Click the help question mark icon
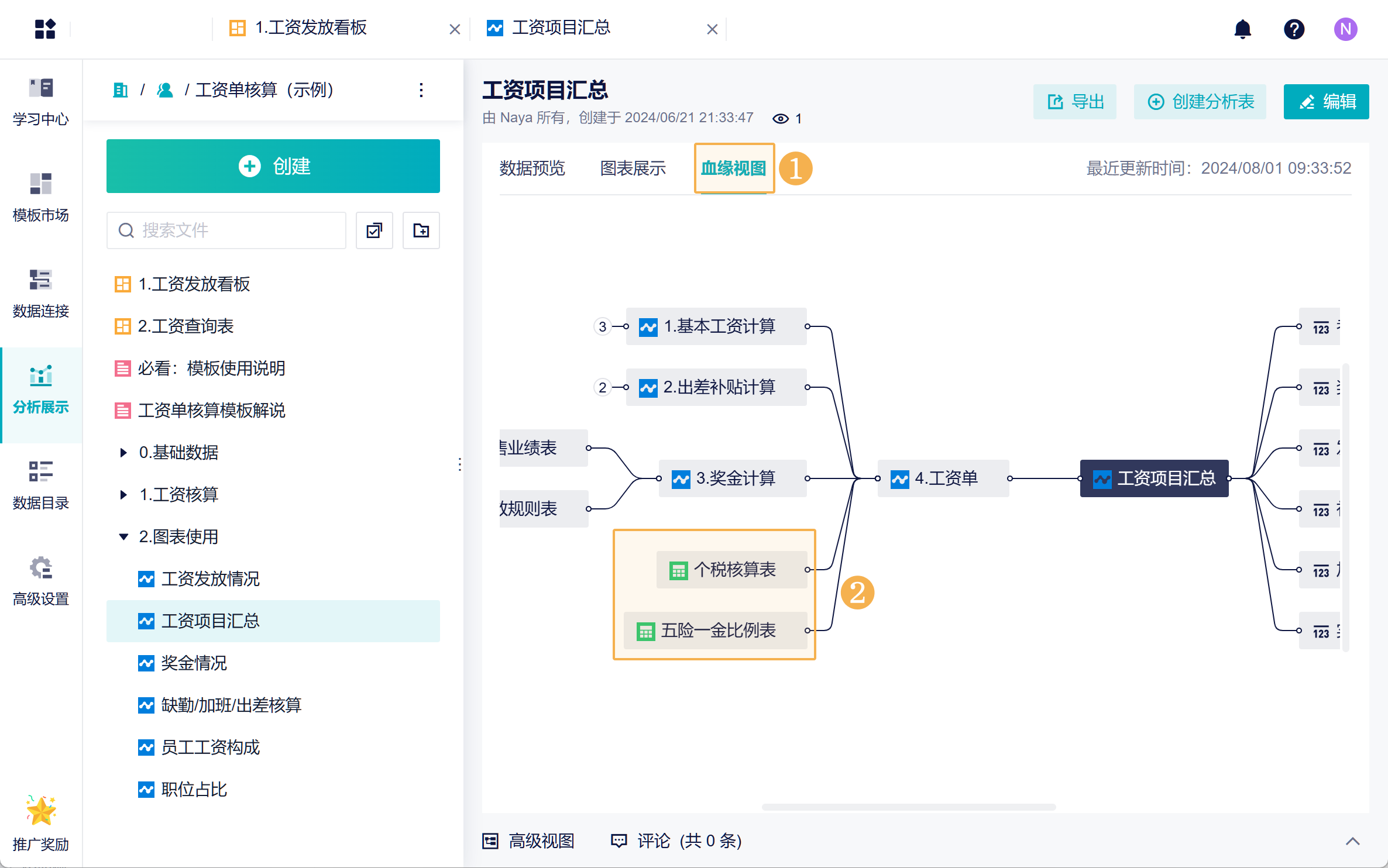This screenshot has width=1388, height=868. (1294, 29)
